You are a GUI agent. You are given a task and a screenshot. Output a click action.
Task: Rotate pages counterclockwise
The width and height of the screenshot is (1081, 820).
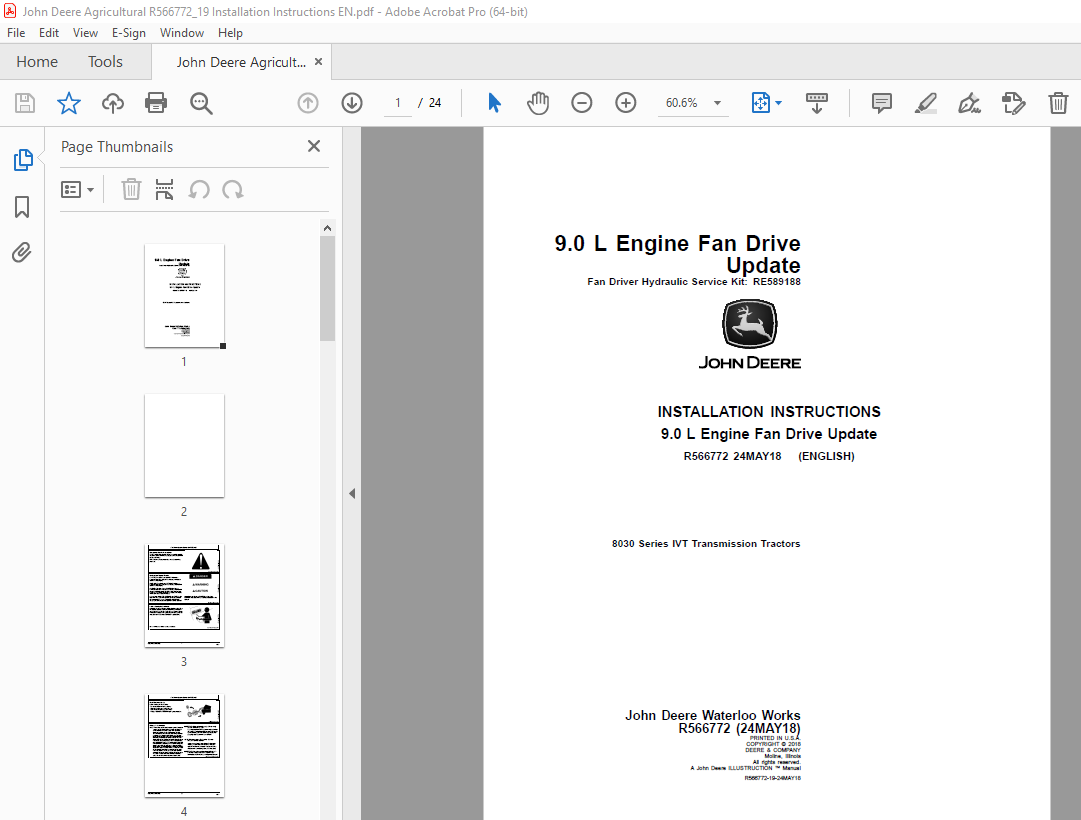(199, 190)
